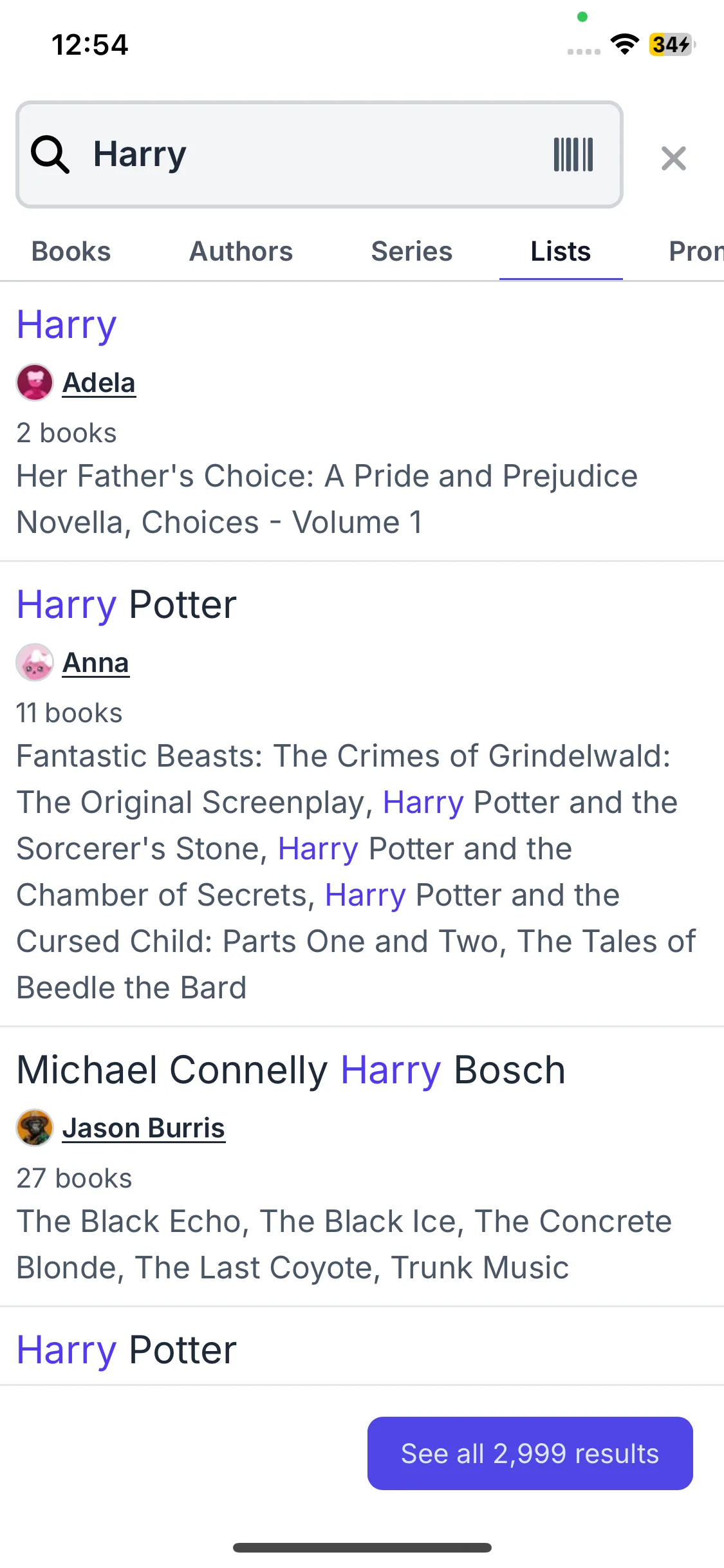Visit Adela's user profile link
The width and height of the screenshot is (724, 1568).
[99, 383]
